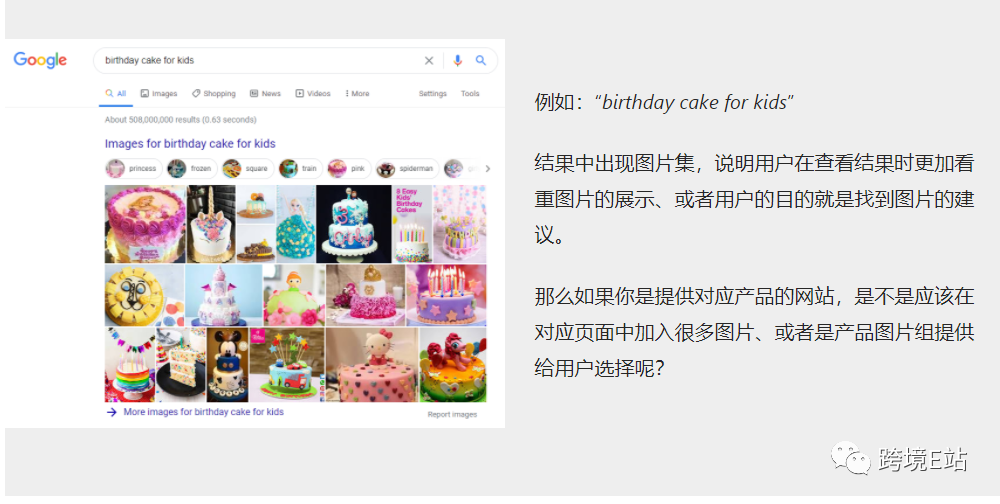Open the Tools options

pyautogui.click(x=470, y=93)
